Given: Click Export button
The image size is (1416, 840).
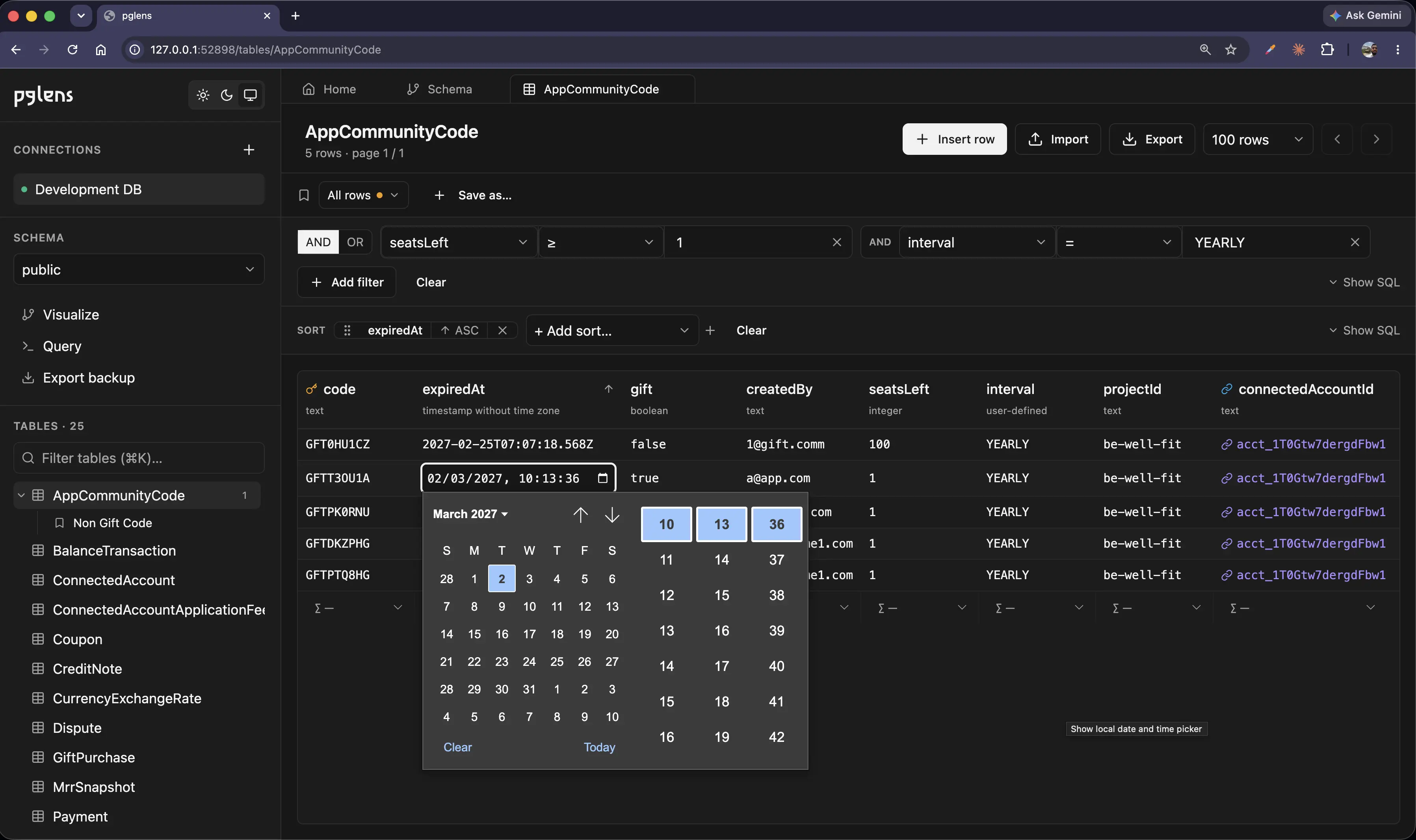Looking at the screenshot, I should [x=1152, y=139].
